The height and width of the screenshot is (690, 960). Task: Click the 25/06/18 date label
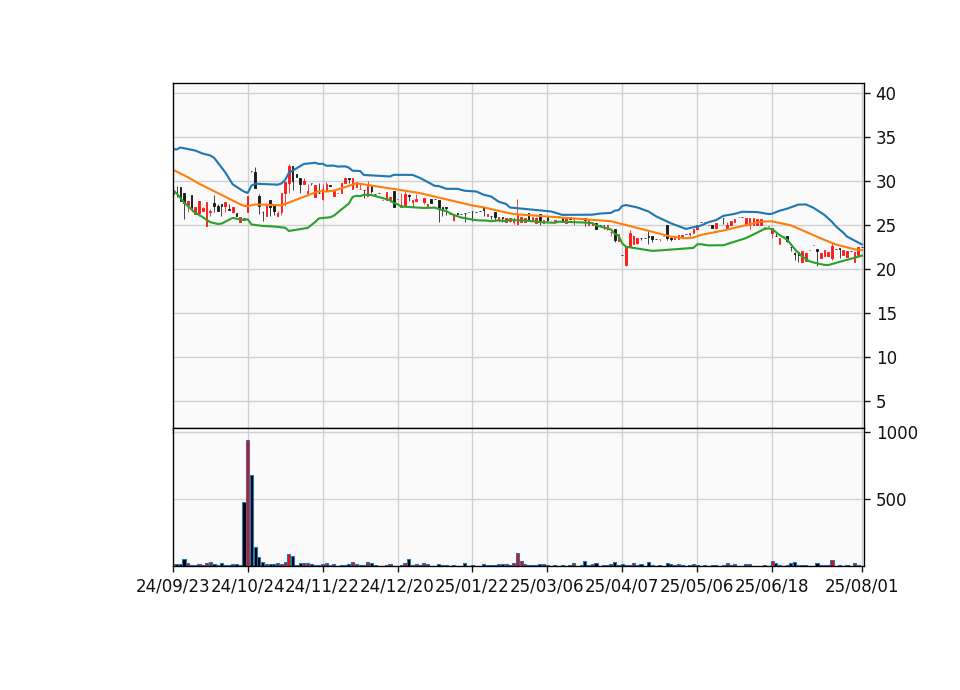(771, 587)
